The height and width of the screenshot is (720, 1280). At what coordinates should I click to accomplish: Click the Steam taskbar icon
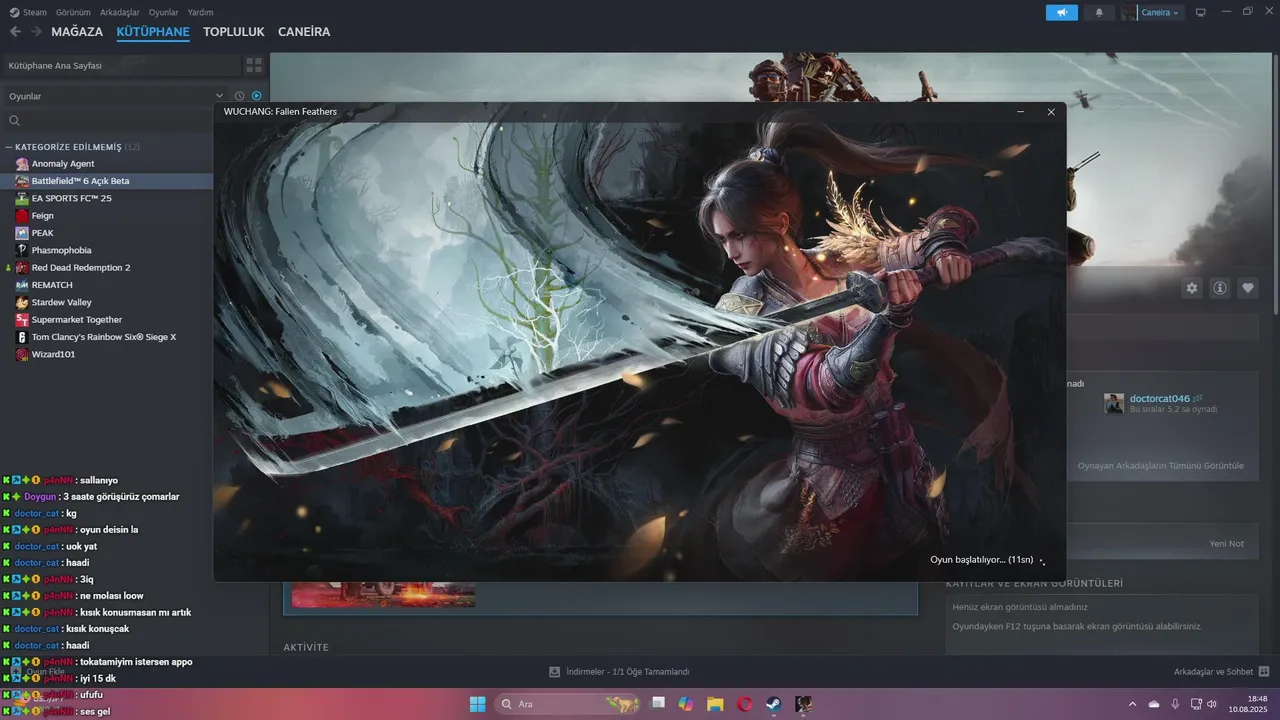point(774,704)
